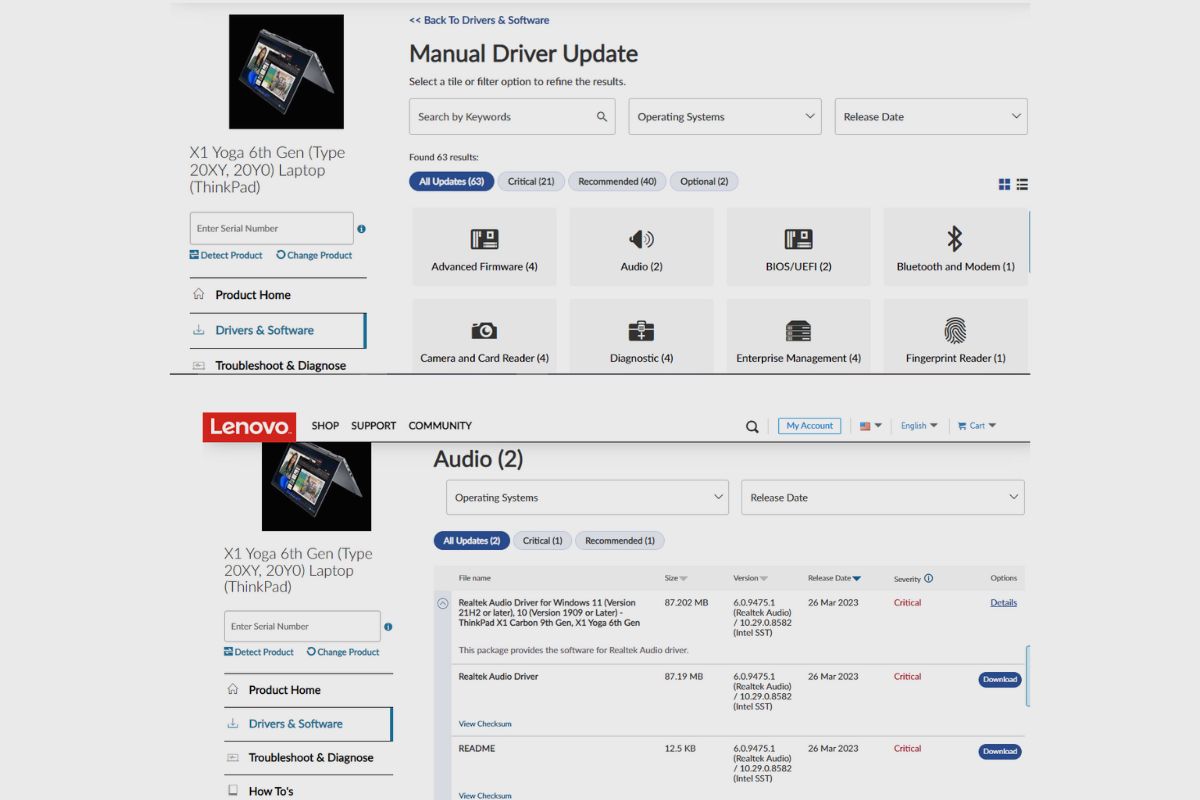Click the Severity info icon
The width and height of the screenshot is (1200, 800).
(929, 578)
